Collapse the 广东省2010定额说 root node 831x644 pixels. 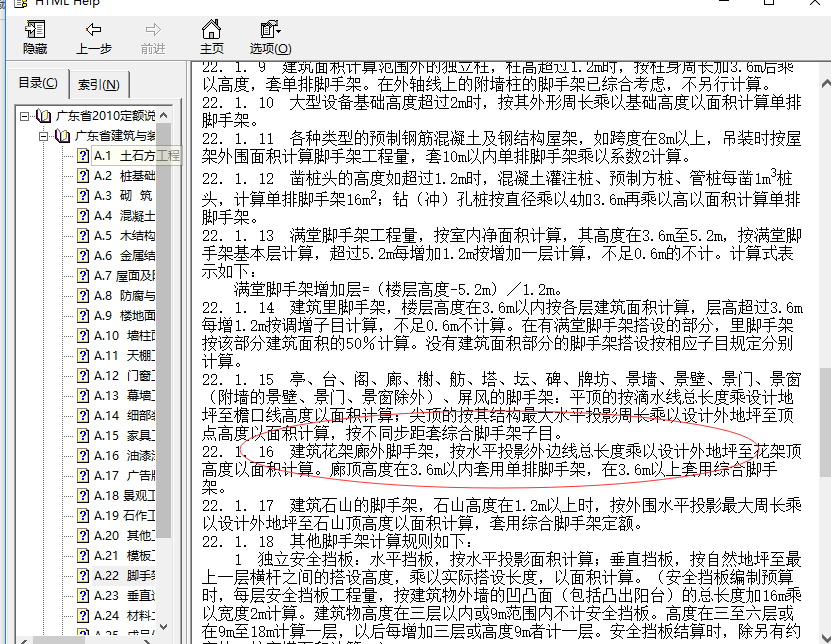(x=24, y=116)
